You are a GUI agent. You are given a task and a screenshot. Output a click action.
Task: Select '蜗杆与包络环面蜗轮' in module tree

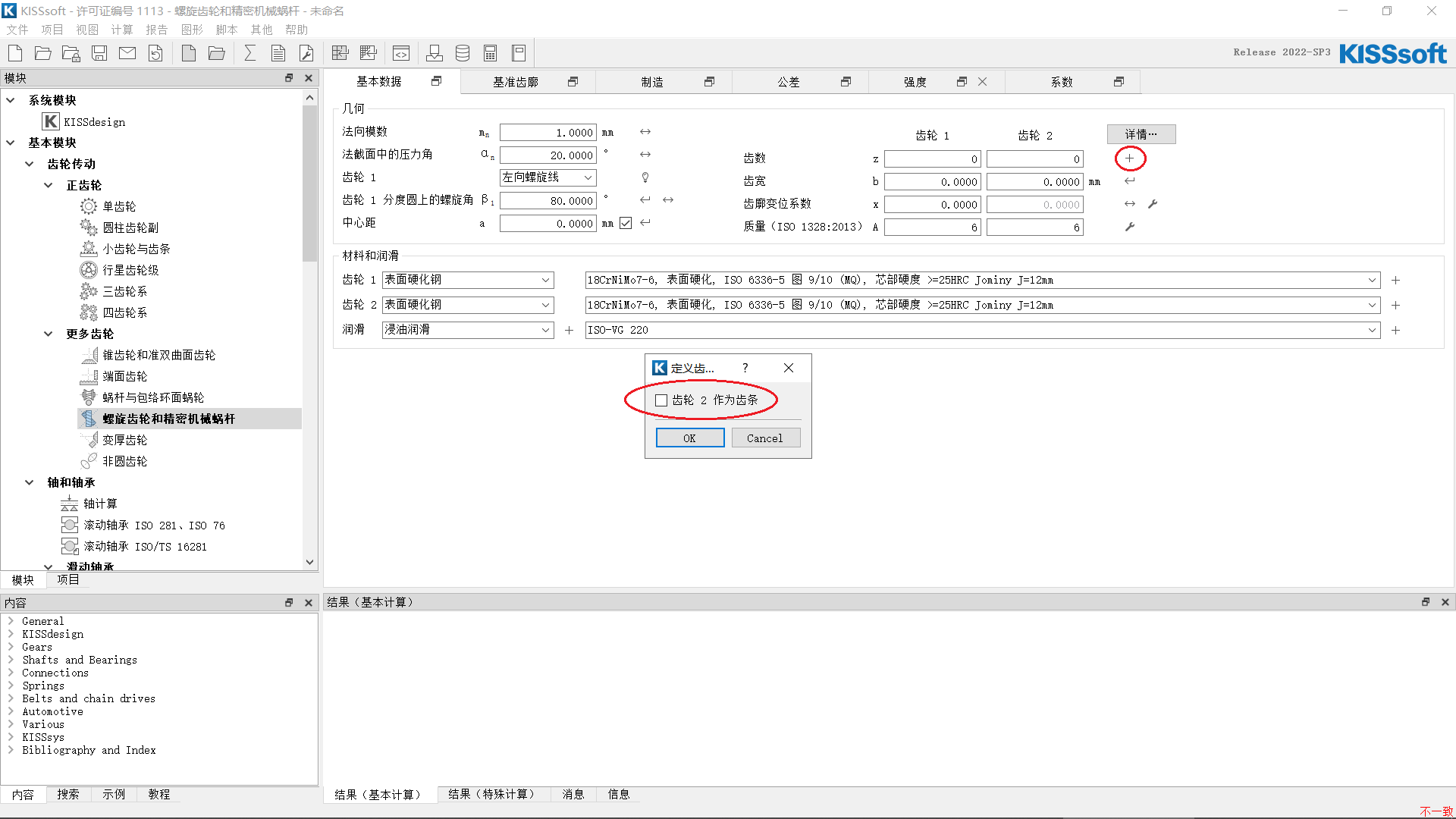[x=153, y=397]
